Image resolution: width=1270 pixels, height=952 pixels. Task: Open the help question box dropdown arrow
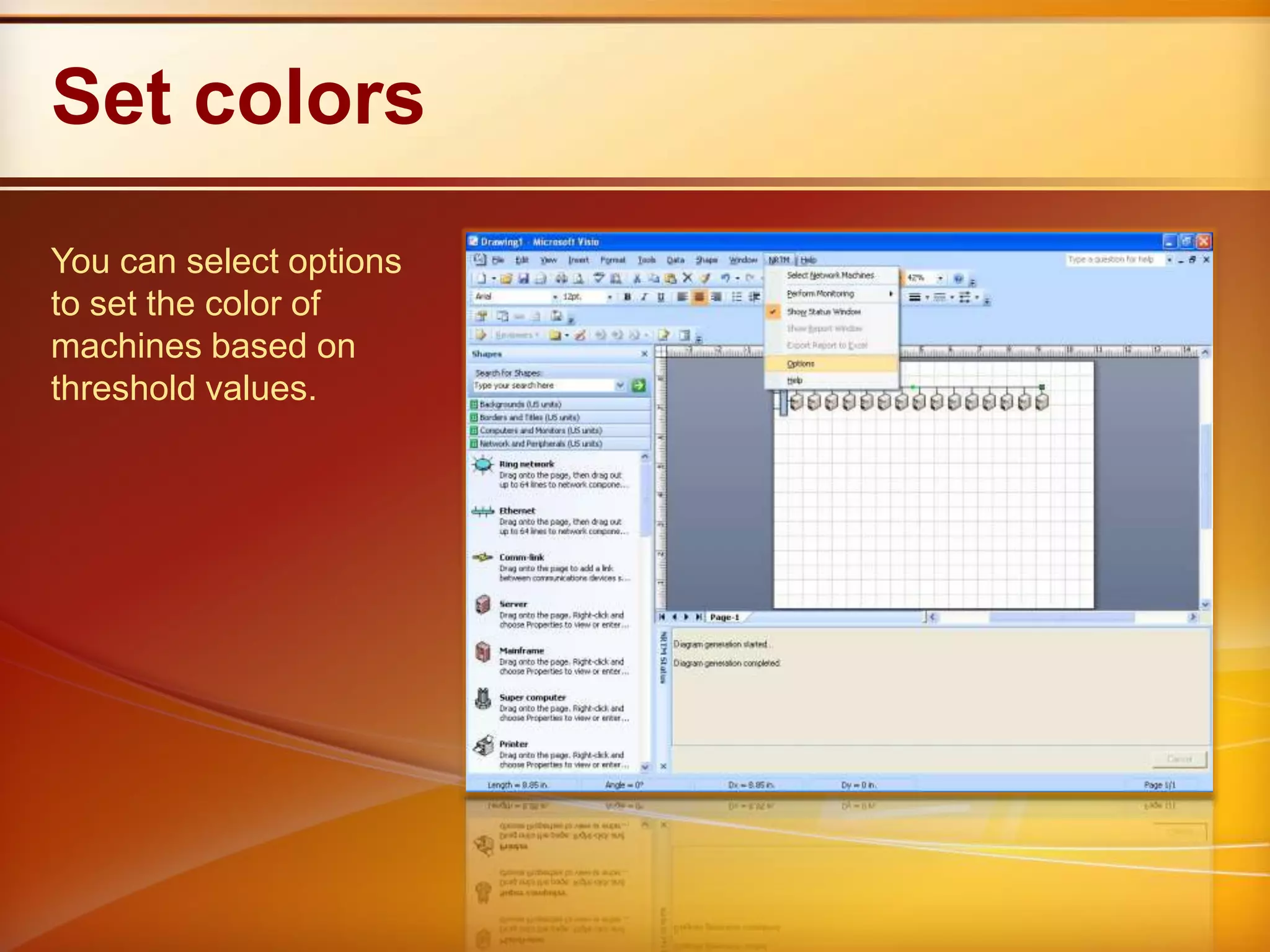pyautogui.click(x=1169, y=260)
